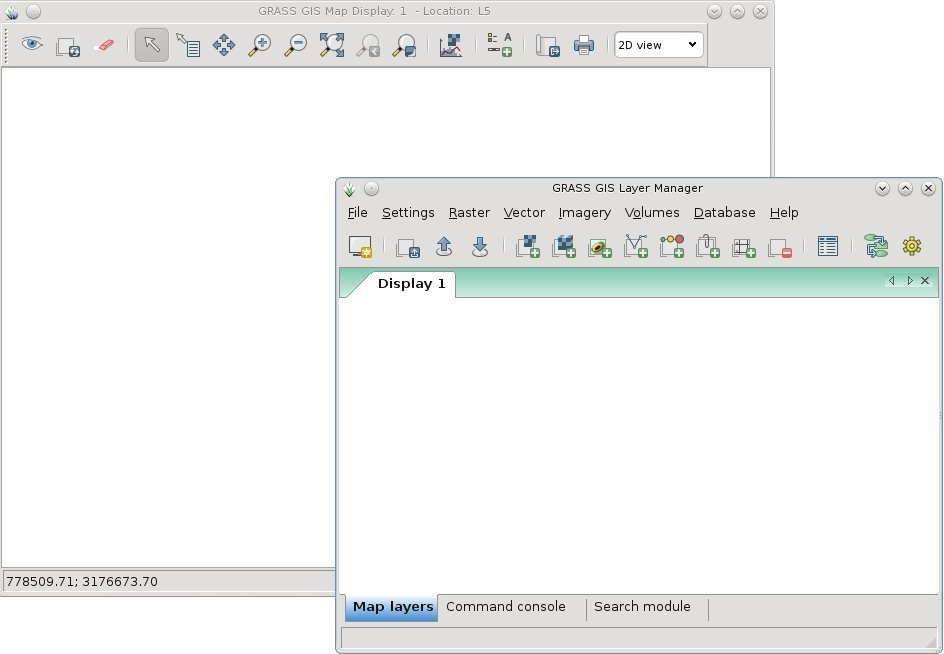Open the Settings menu
The image size is (944, 654).
tap(408, 213)
